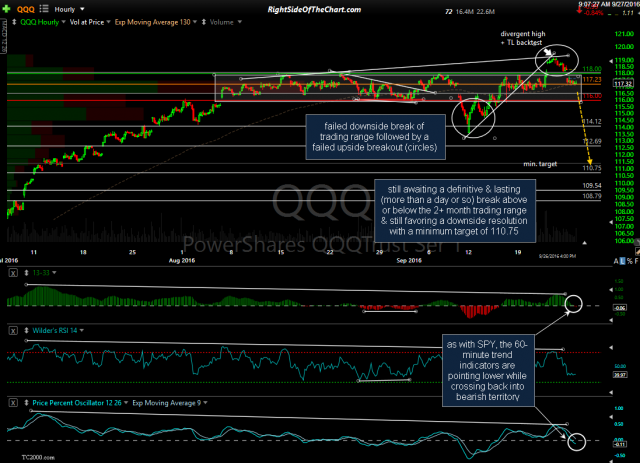Click the orange QQQ ticker symbol
This screenshot has width=640, height=463.
pos(26,9)
